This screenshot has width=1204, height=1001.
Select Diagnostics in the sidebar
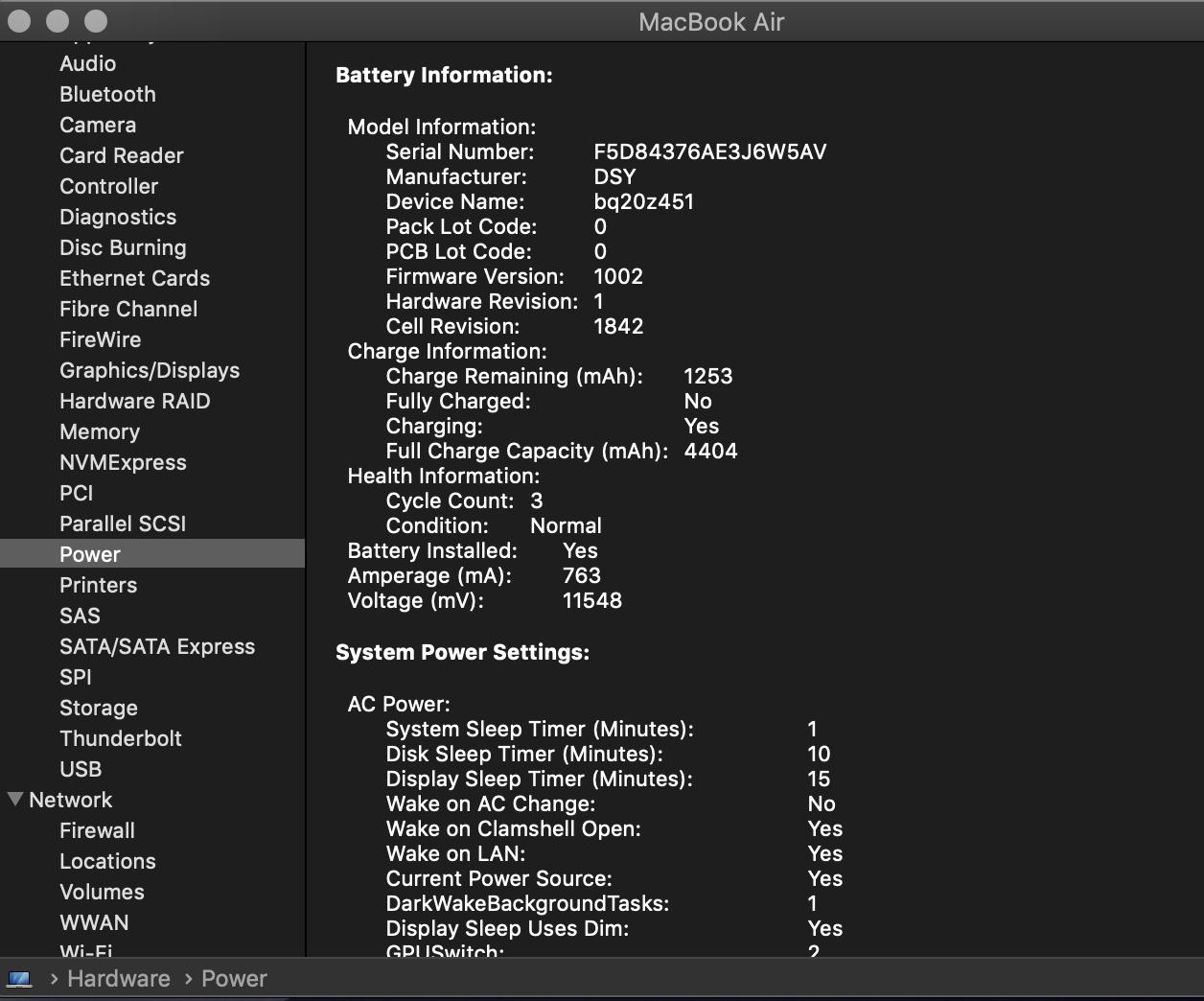click(118, 217)
